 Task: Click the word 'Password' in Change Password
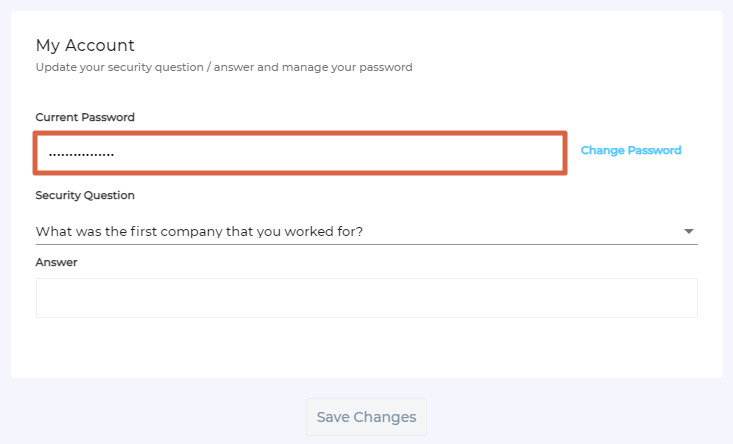point(654,150)
